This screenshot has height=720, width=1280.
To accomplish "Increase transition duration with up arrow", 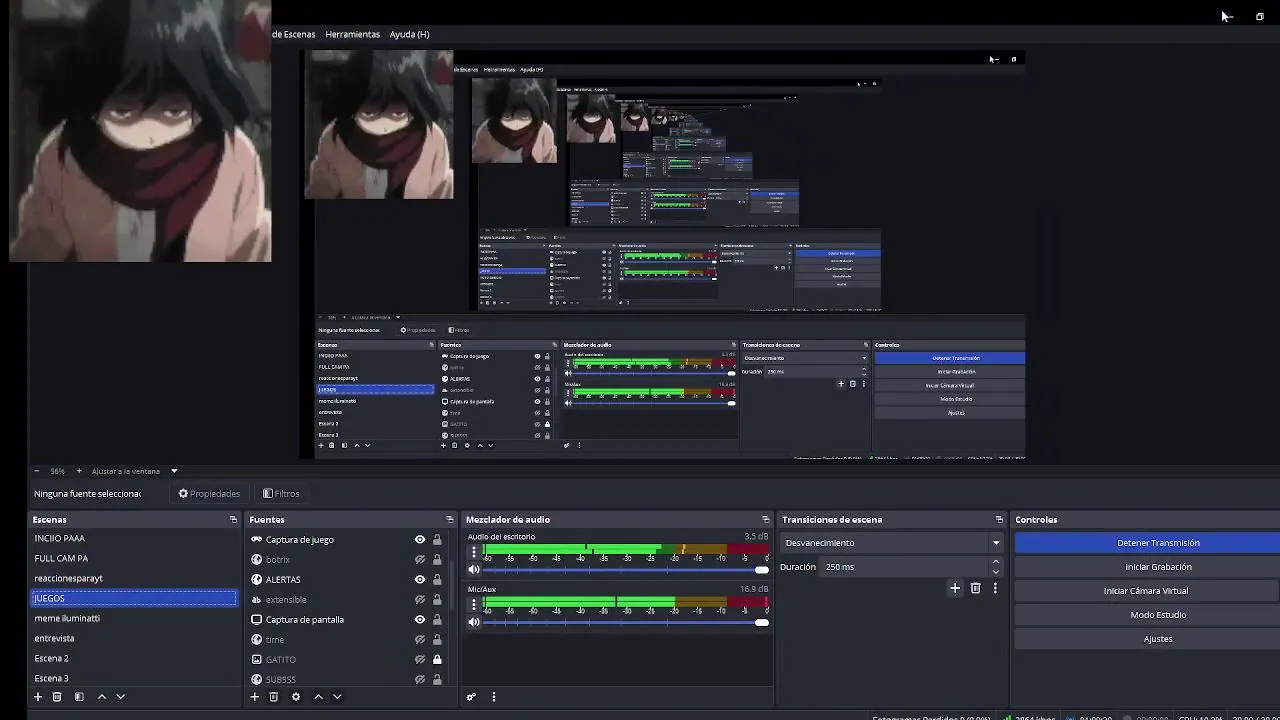I will 995,562.
